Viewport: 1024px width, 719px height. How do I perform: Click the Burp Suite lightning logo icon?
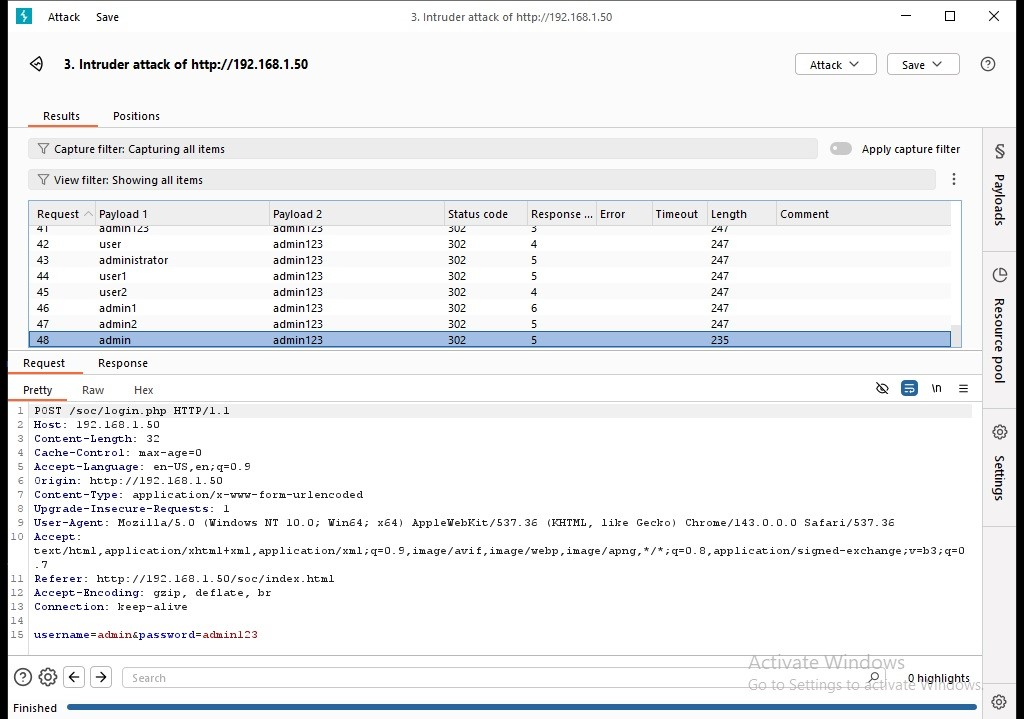(24, 16)
